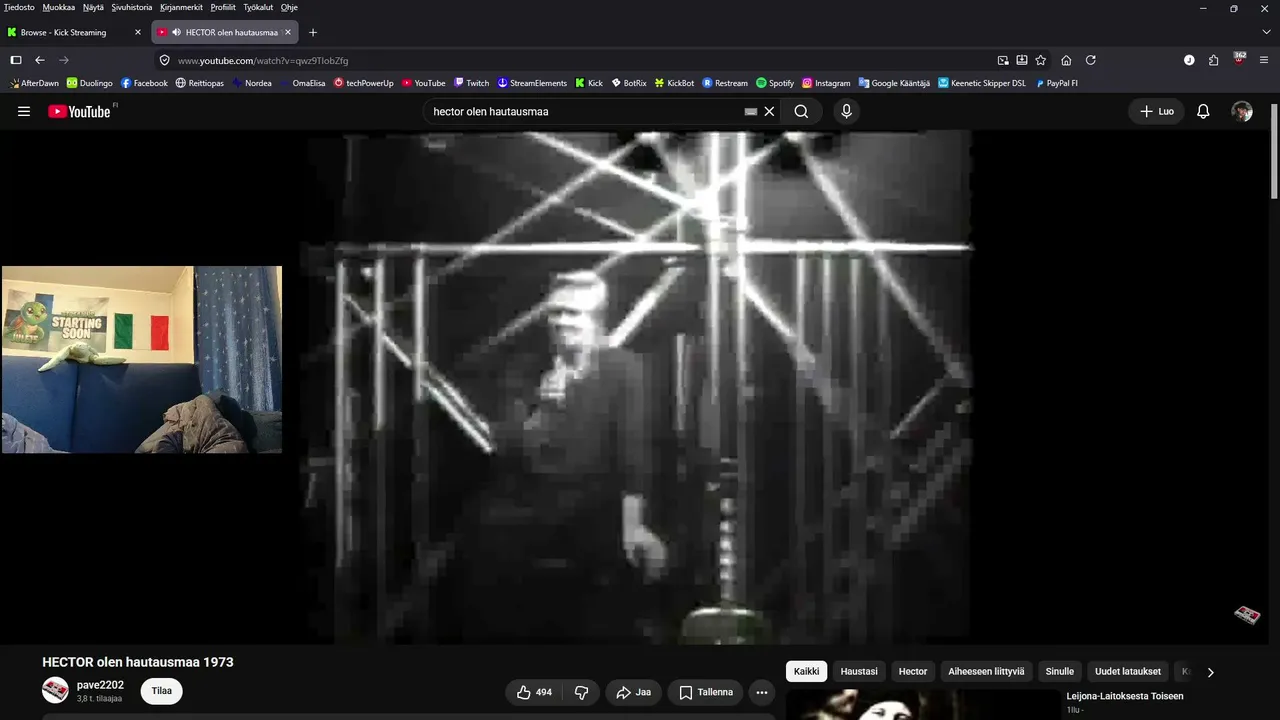Select the Uudet lataukset filter chip
The image size is (1280, 720).
pos(1128,672)
